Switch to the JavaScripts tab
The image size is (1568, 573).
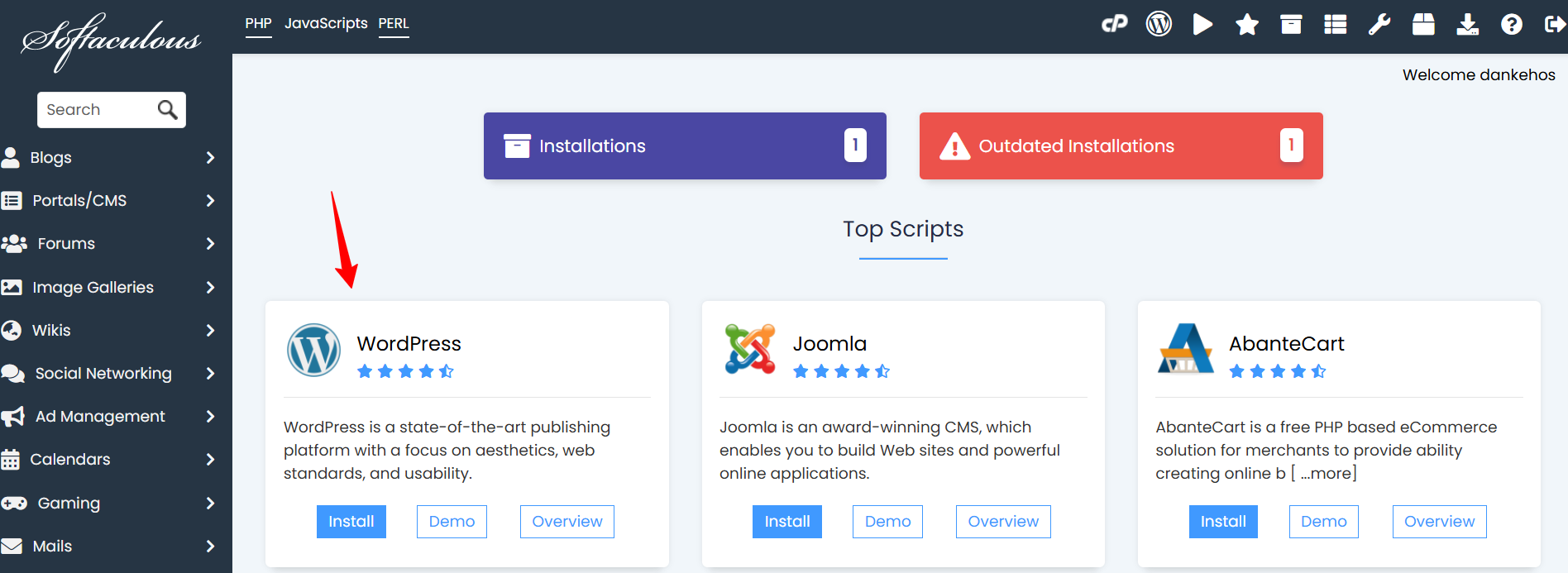point(326,23)
